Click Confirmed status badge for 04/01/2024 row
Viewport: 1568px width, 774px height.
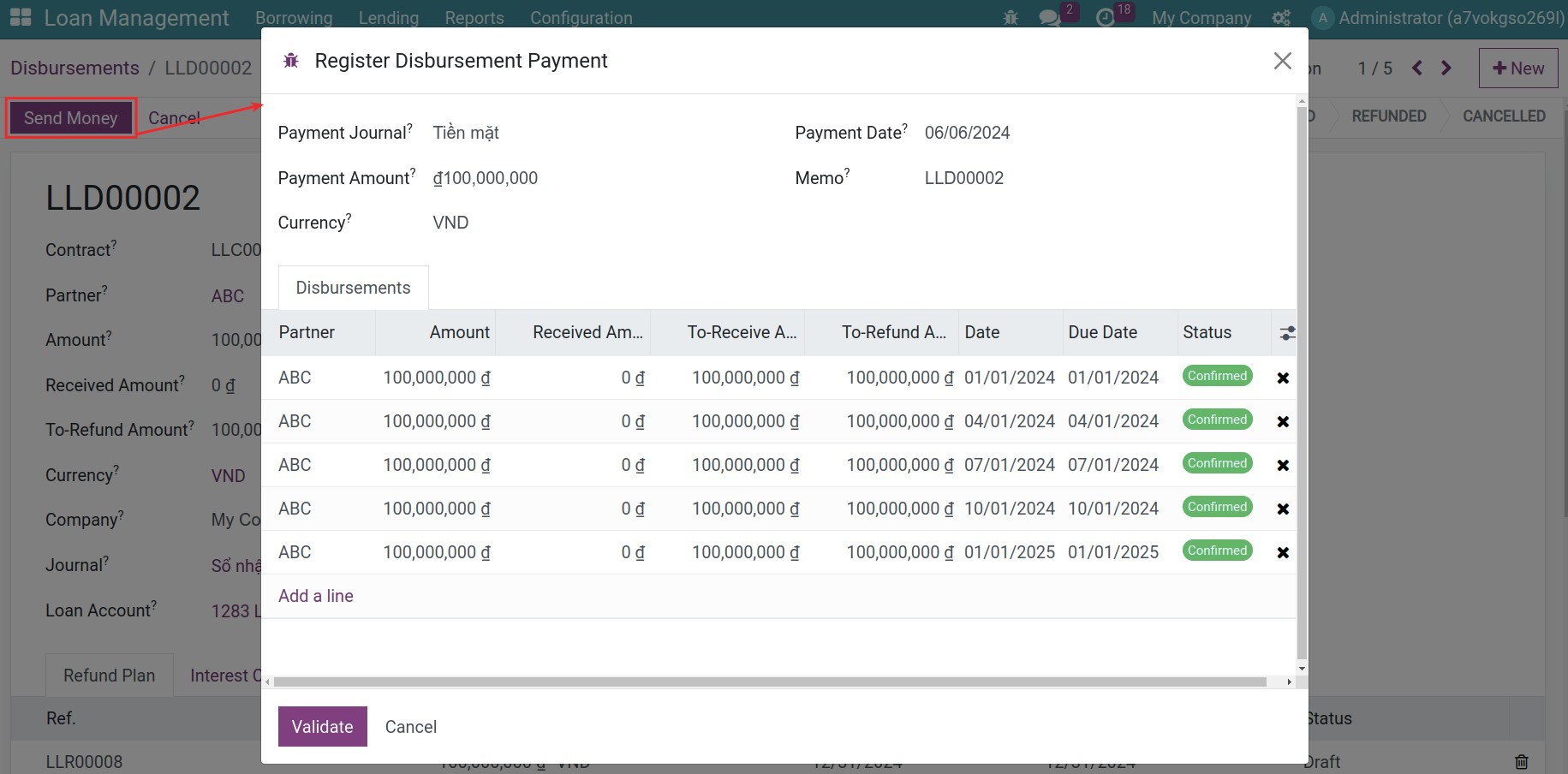click(1217, 420)
